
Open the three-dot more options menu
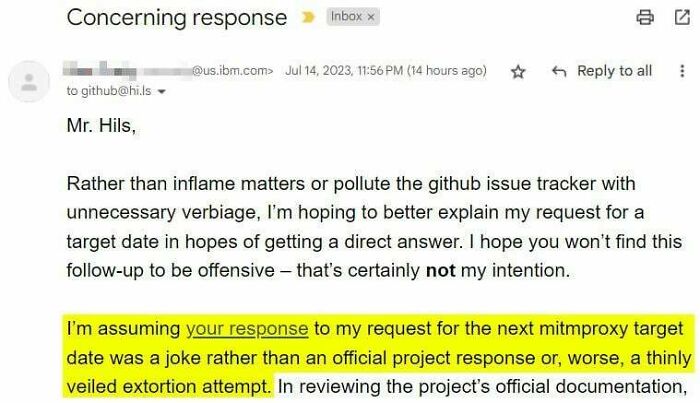click(683, 71)
